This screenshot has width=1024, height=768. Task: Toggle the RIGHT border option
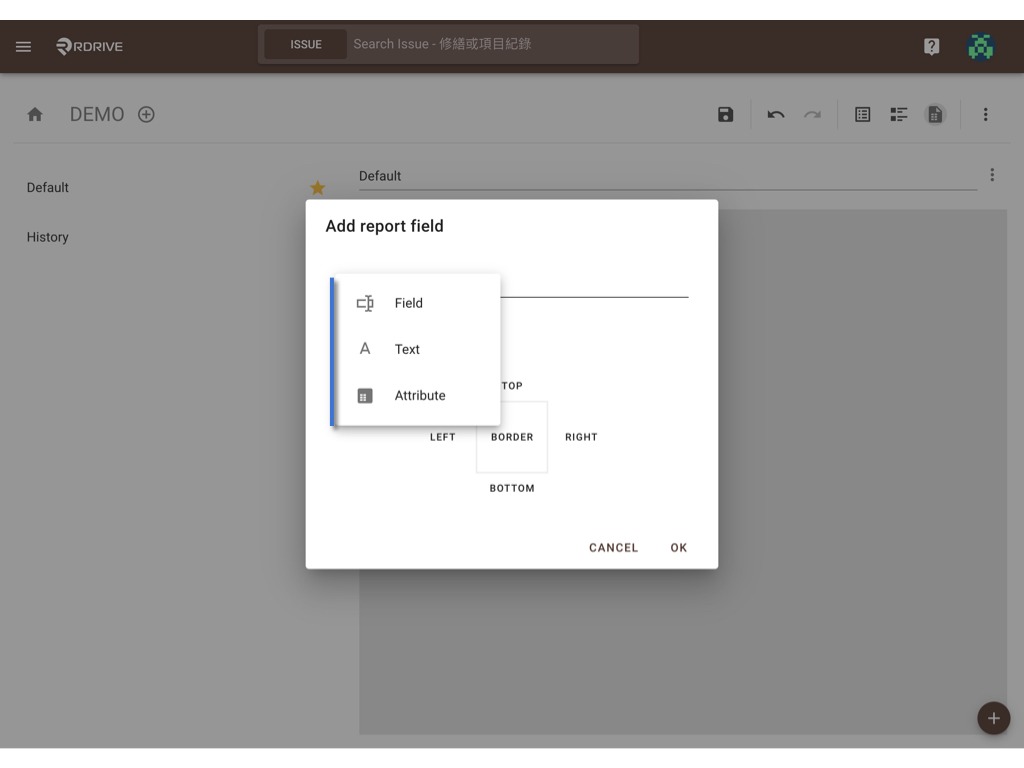point(581,437)
